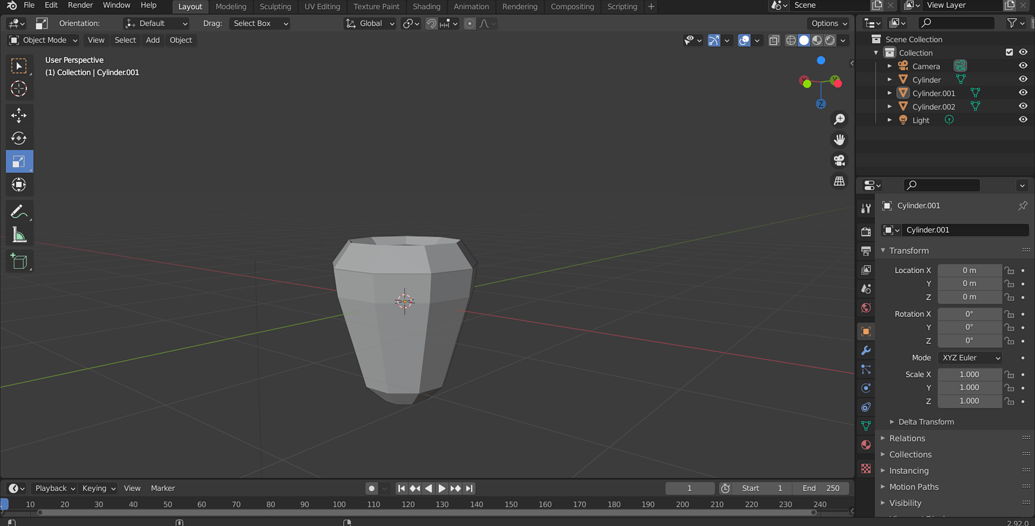Image resolution: width=1035 pixels, height=526 pixels.
Task: Select the Measure tool
Action: click(x=19, y=235)
